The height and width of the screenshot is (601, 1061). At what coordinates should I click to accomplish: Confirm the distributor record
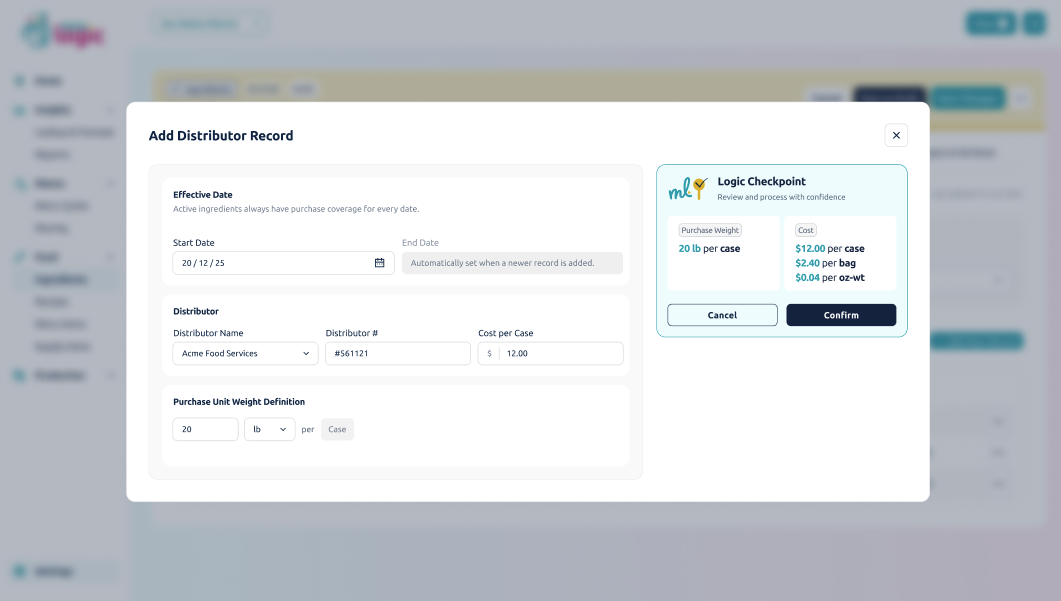tap(841, 315)
